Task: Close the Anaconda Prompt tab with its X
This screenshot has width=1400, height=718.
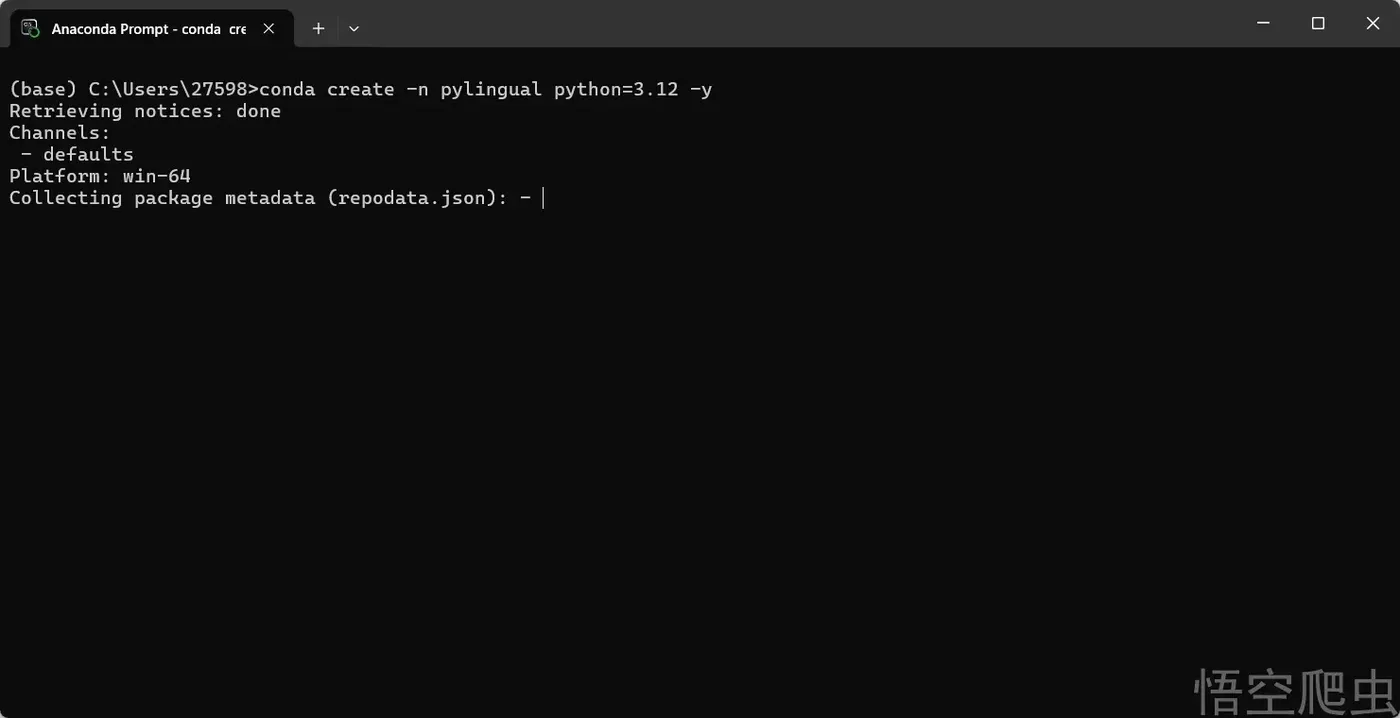Action: [268, 28]
